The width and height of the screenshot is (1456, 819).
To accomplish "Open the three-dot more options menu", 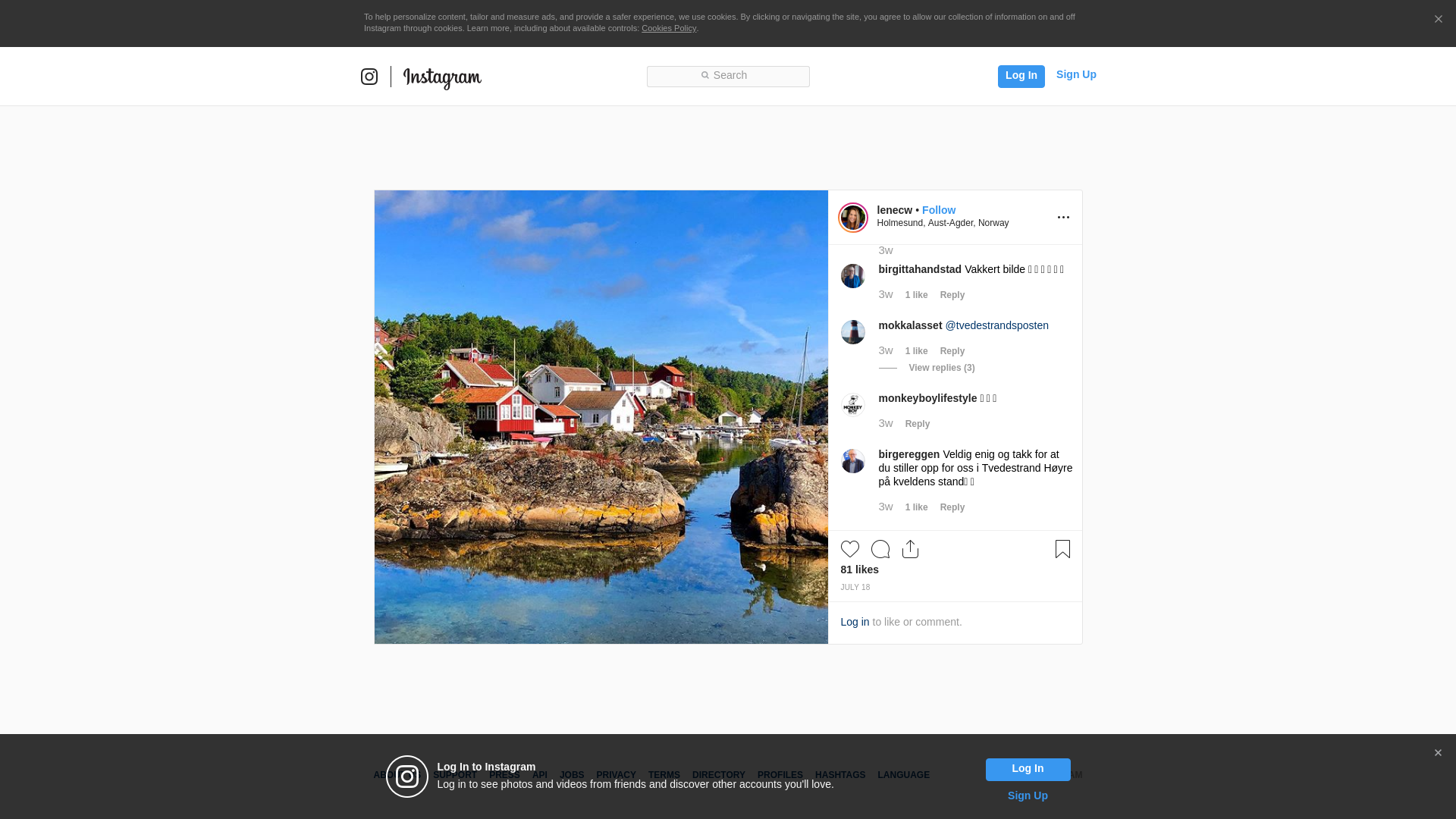I will (x=1063, y=218).
